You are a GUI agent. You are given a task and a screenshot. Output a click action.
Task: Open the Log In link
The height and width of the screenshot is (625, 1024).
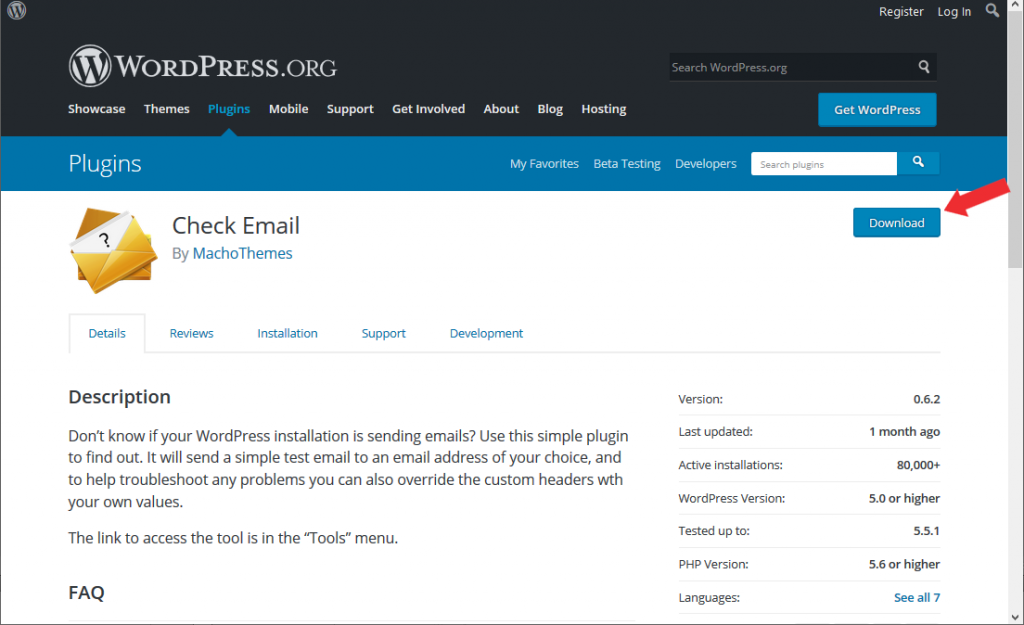point(954,12)
